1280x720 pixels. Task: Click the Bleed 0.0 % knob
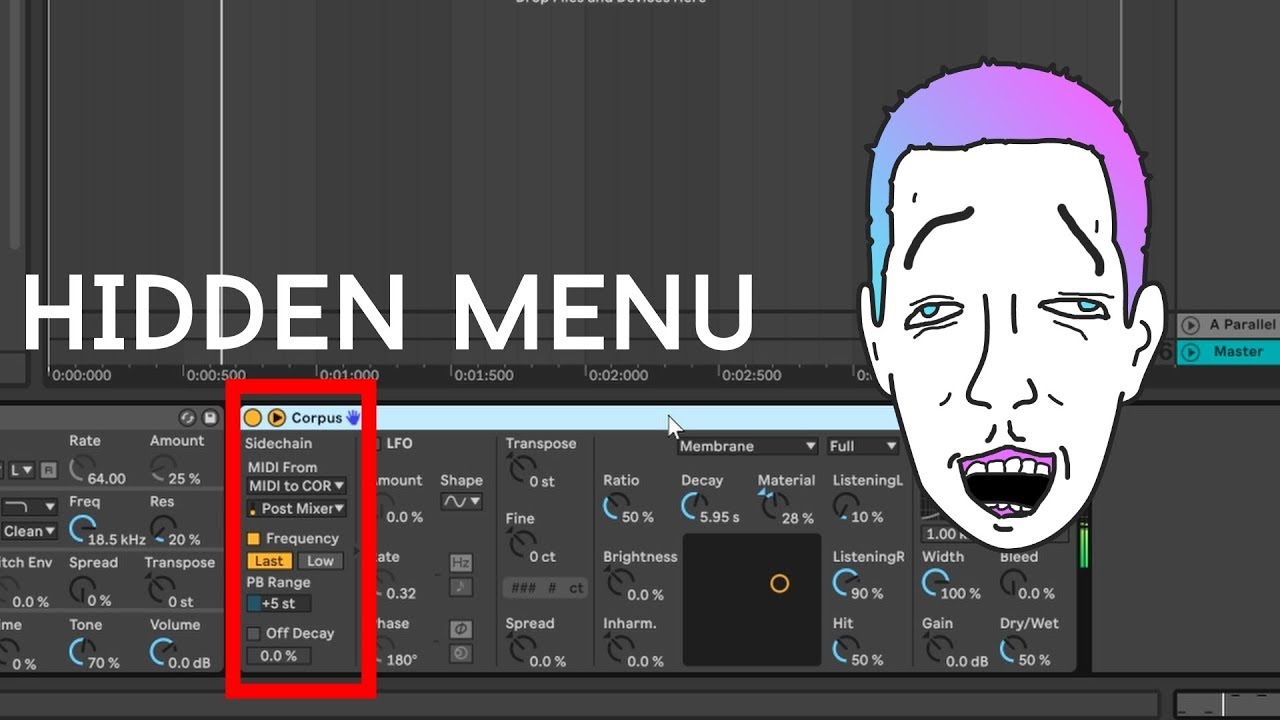pos(1013,581)
